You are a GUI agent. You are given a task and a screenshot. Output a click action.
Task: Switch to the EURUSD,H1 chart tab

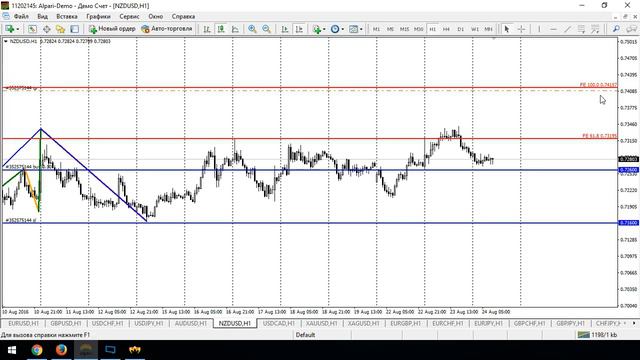point(23,323)
